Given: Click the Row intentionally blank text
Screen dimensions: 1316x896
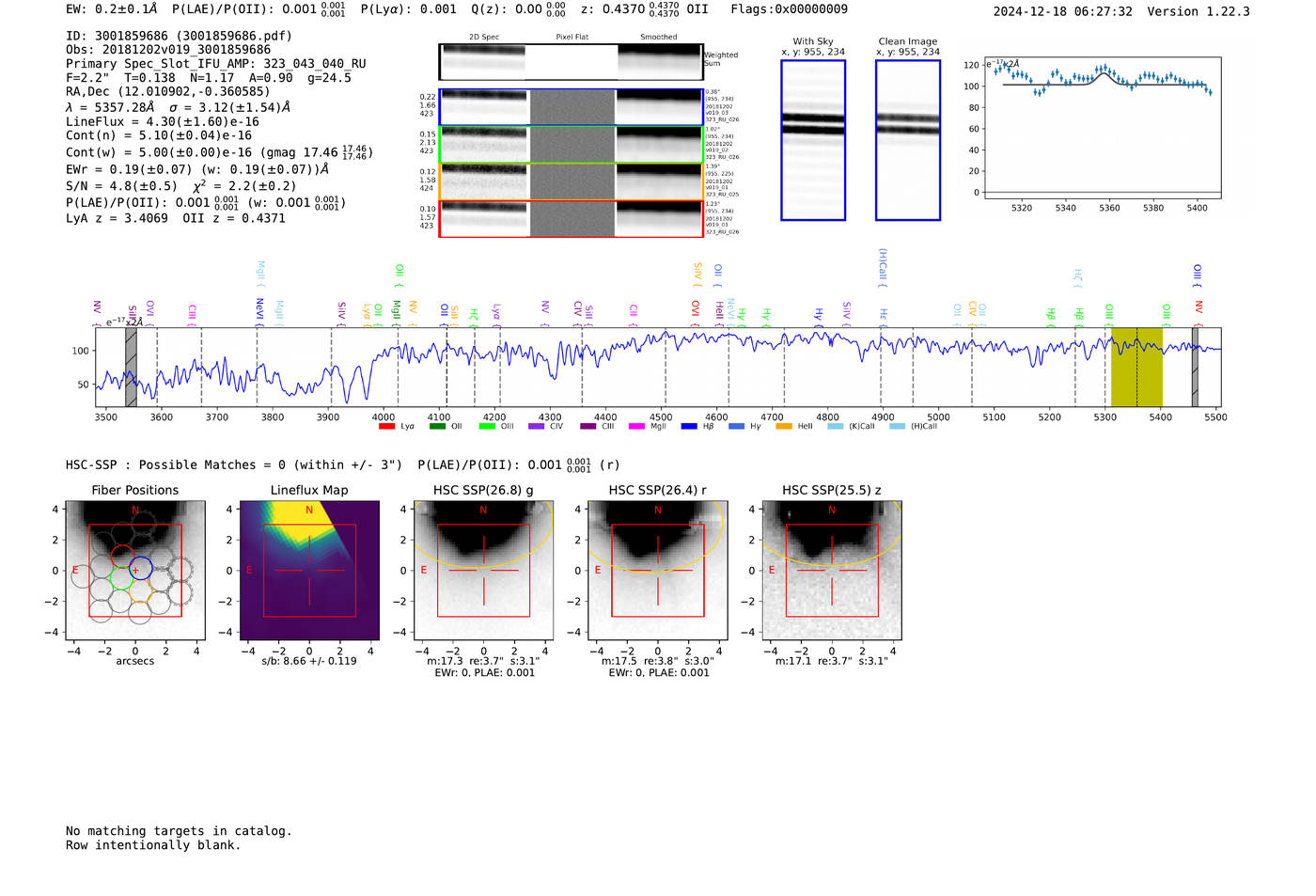Looking at the screenshot, I should (153, 845).
